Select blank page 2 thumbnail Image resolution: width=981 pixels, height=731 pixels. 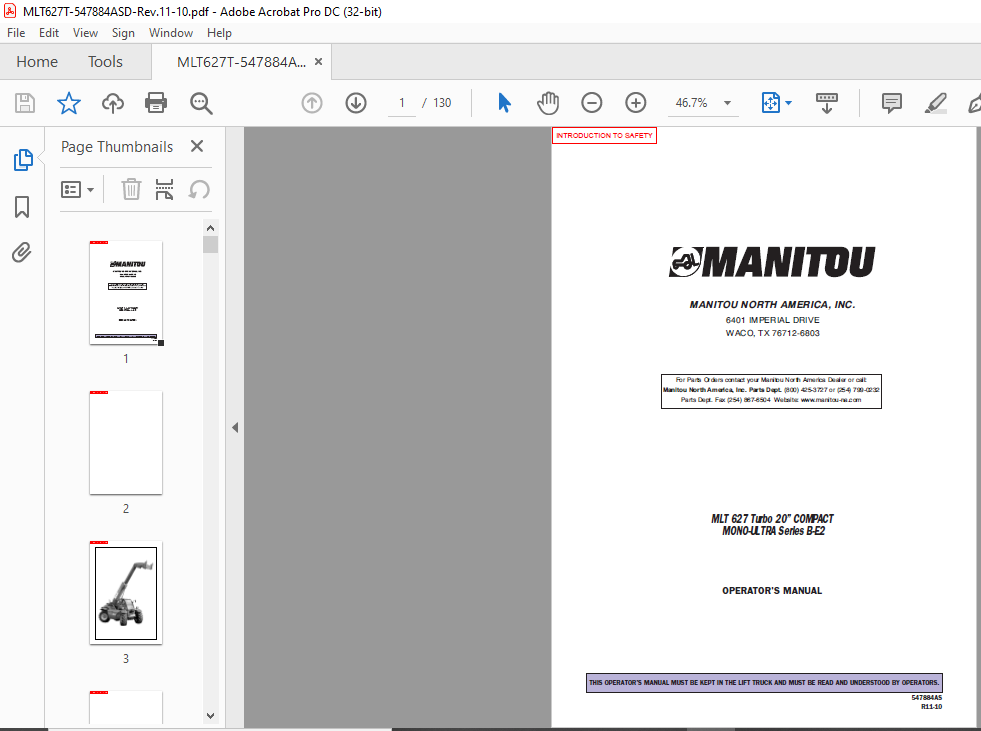126,442
